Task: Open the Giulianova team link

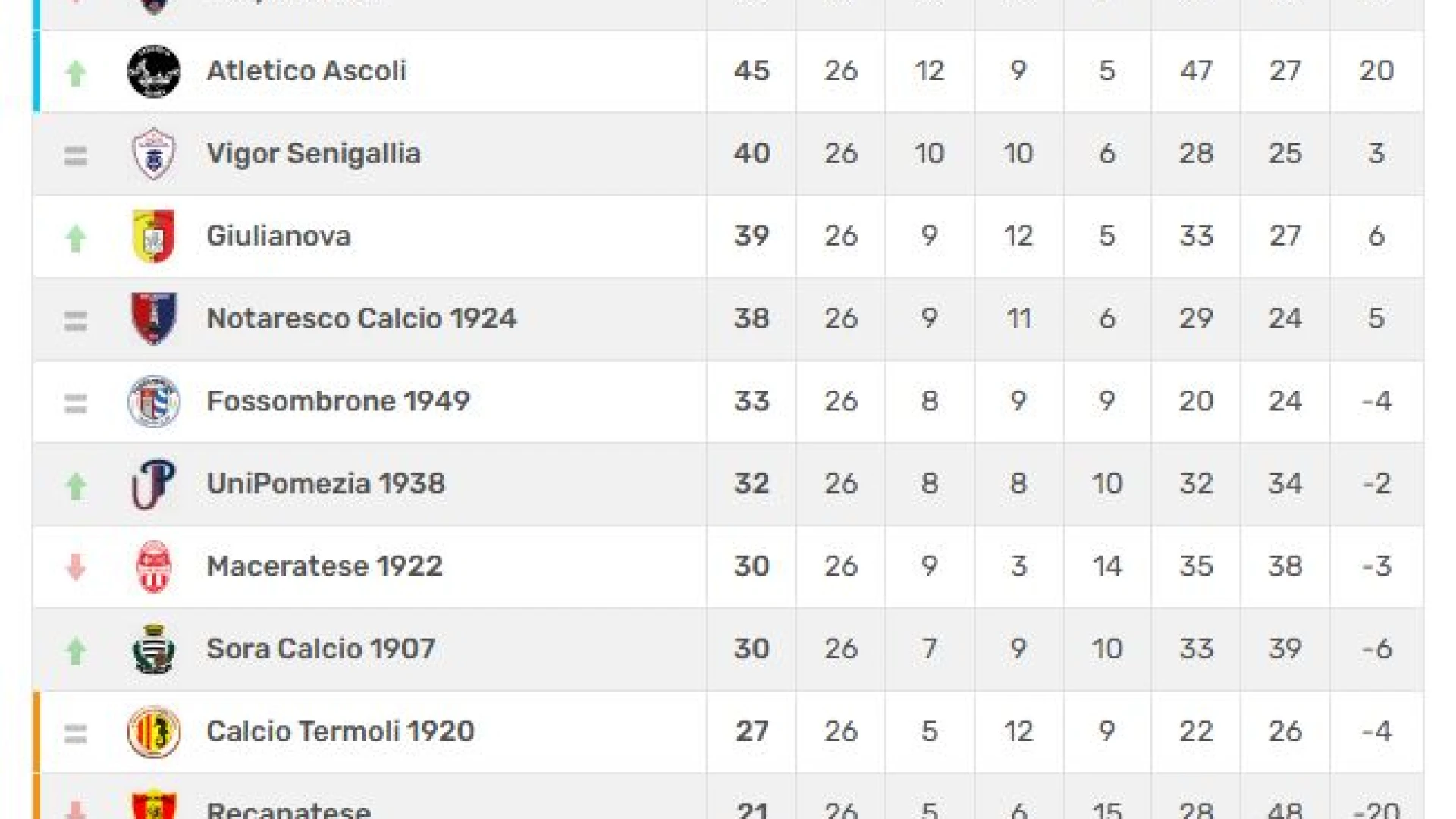Action: click(278, 236)
